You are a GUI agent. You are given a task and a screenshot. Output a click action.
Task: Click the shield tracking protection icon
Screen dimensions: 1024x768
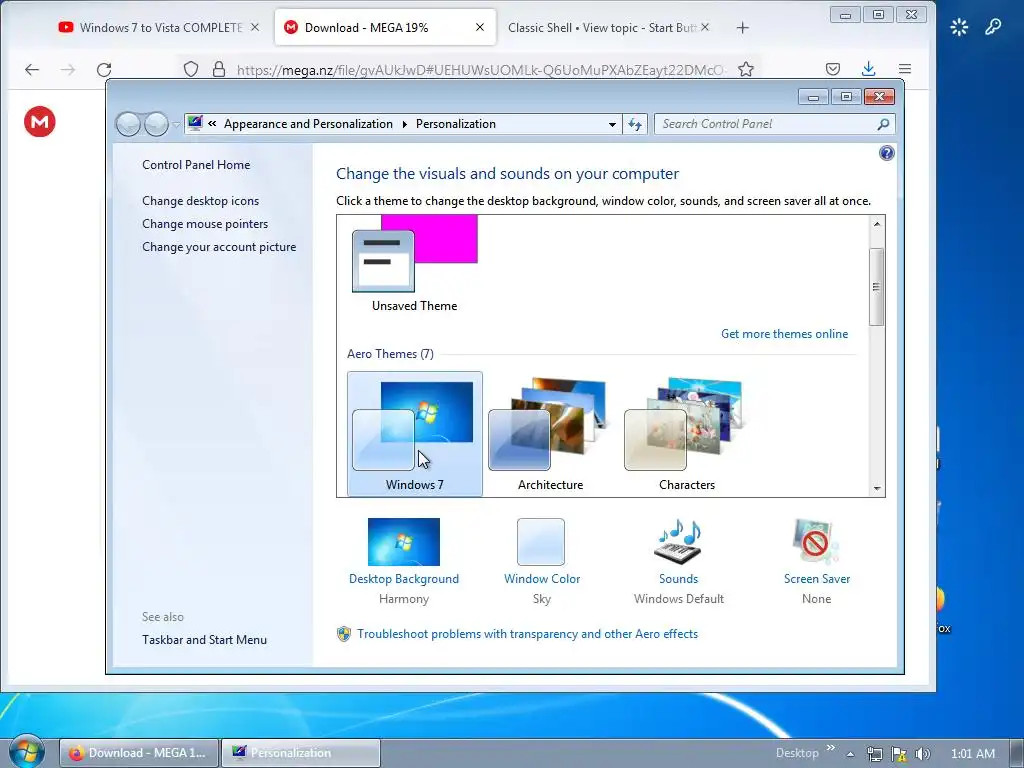pos(191,69)
